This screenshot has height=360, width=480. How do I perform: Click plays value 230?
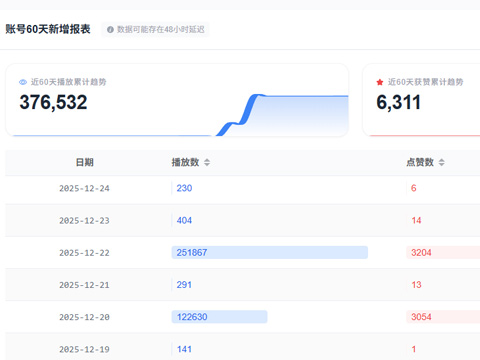184,188
